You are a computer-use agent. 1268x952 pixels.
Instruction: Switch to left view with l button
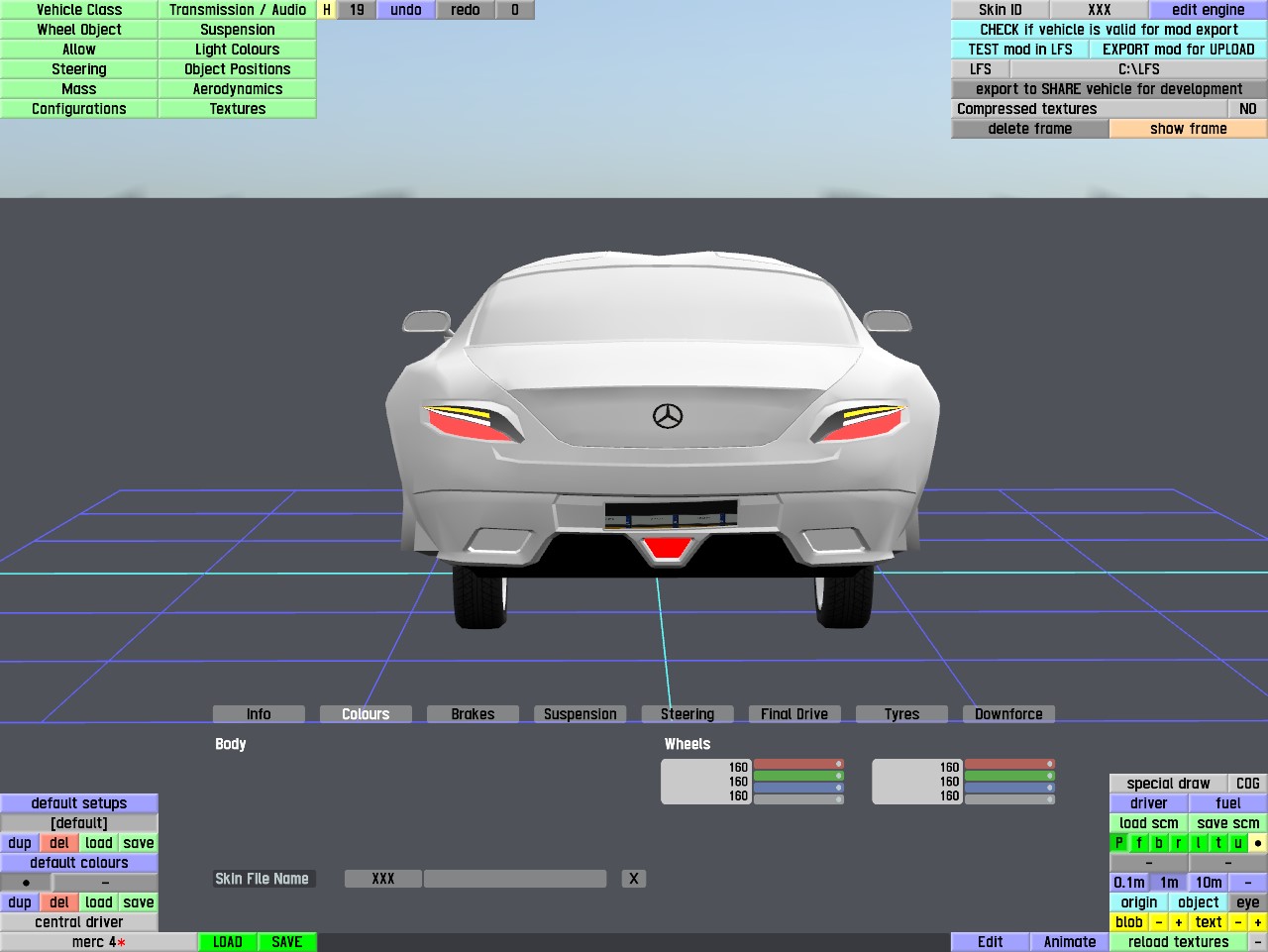(1199, 843)
